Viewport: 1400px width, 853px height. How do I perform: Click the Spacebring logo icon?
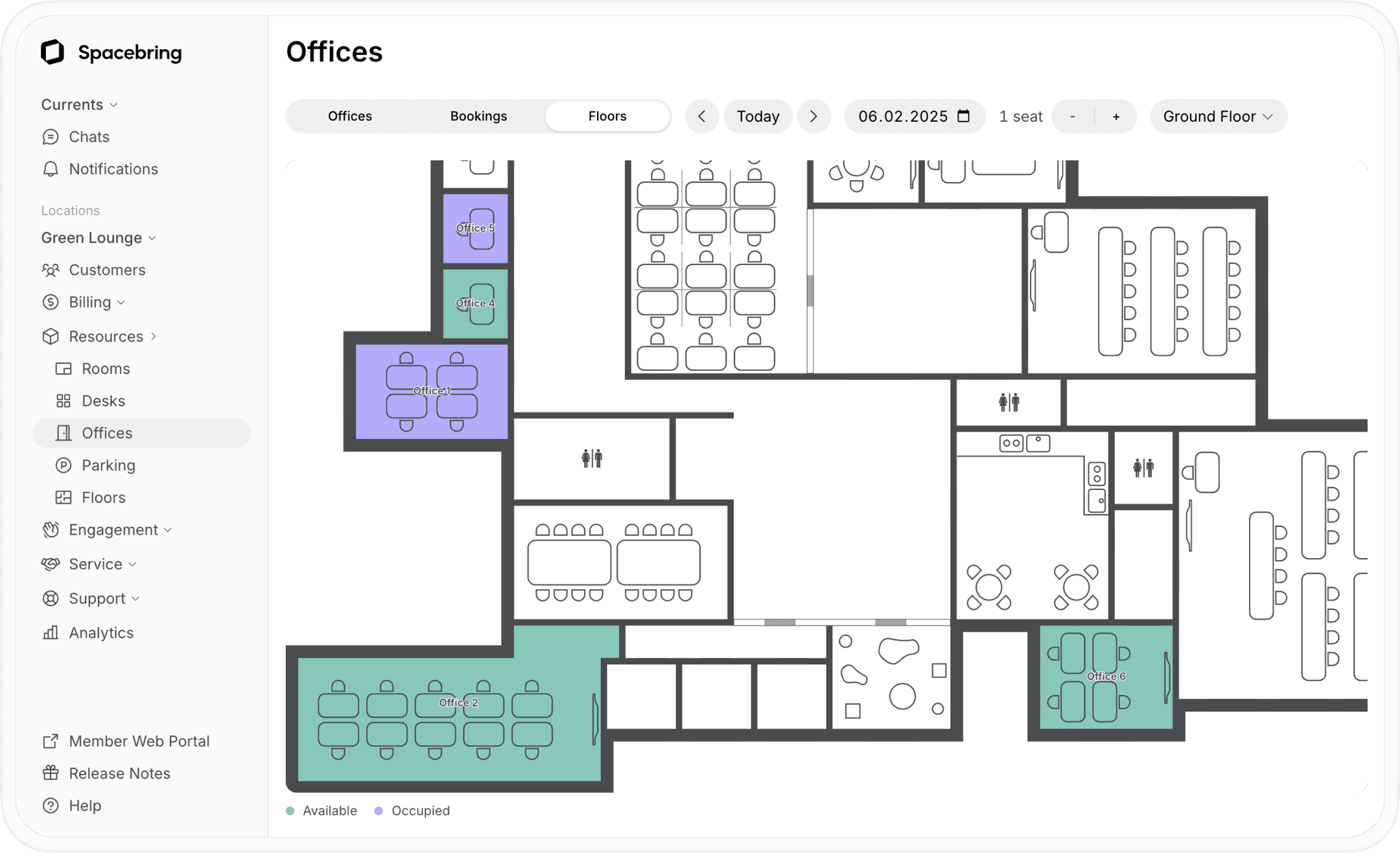pos(52,52)
